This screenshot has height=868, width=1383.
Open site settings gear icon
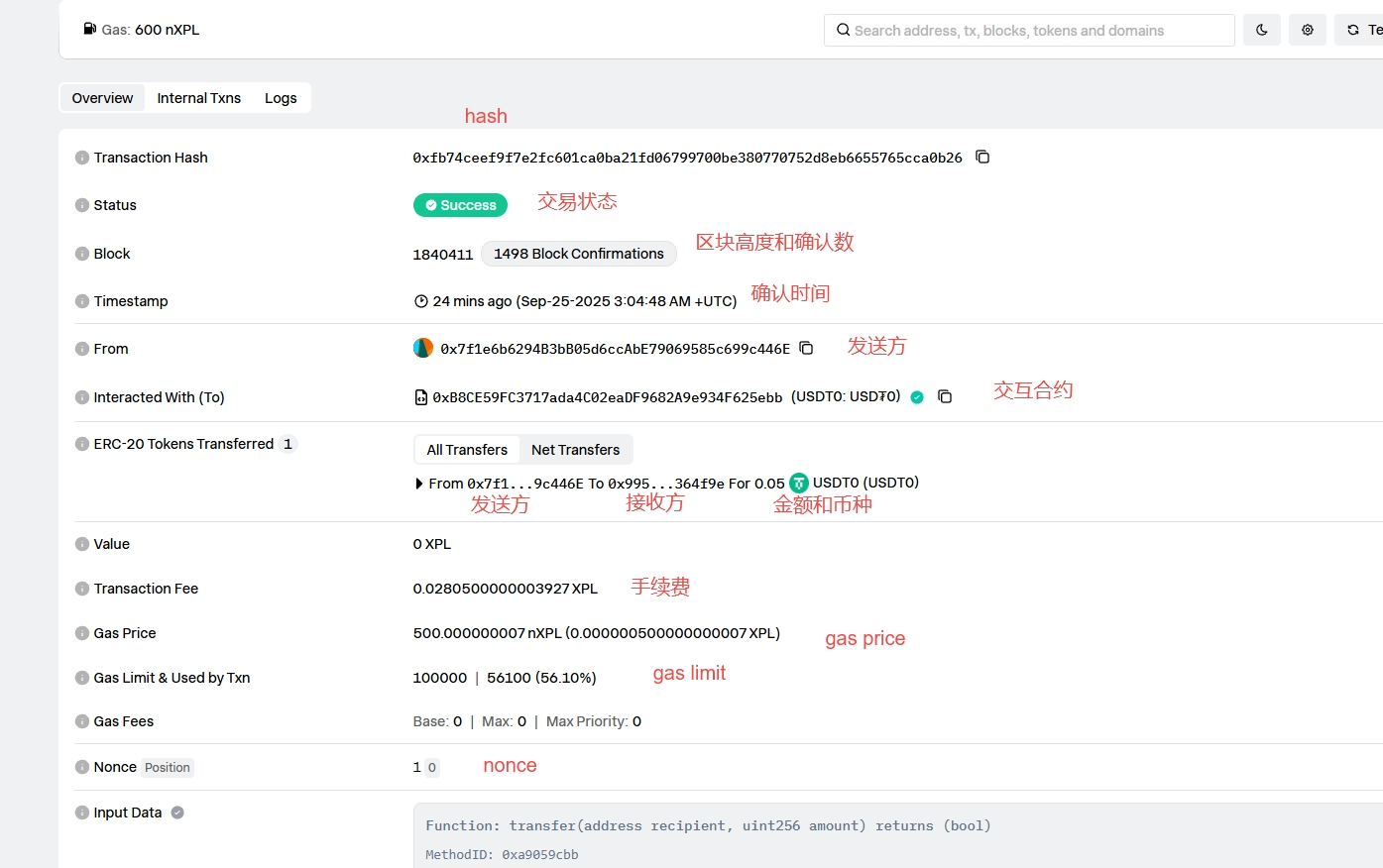point(1308,30)
